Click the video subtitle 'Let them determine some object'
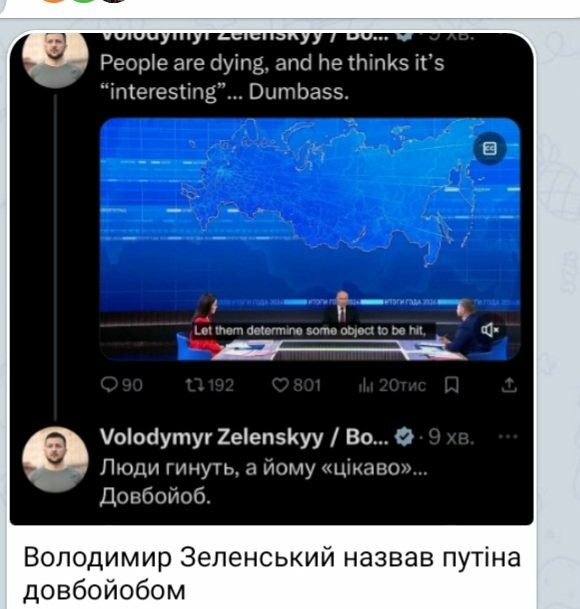Viewport: 580px width, 609px height. click(x=310, y=331)
